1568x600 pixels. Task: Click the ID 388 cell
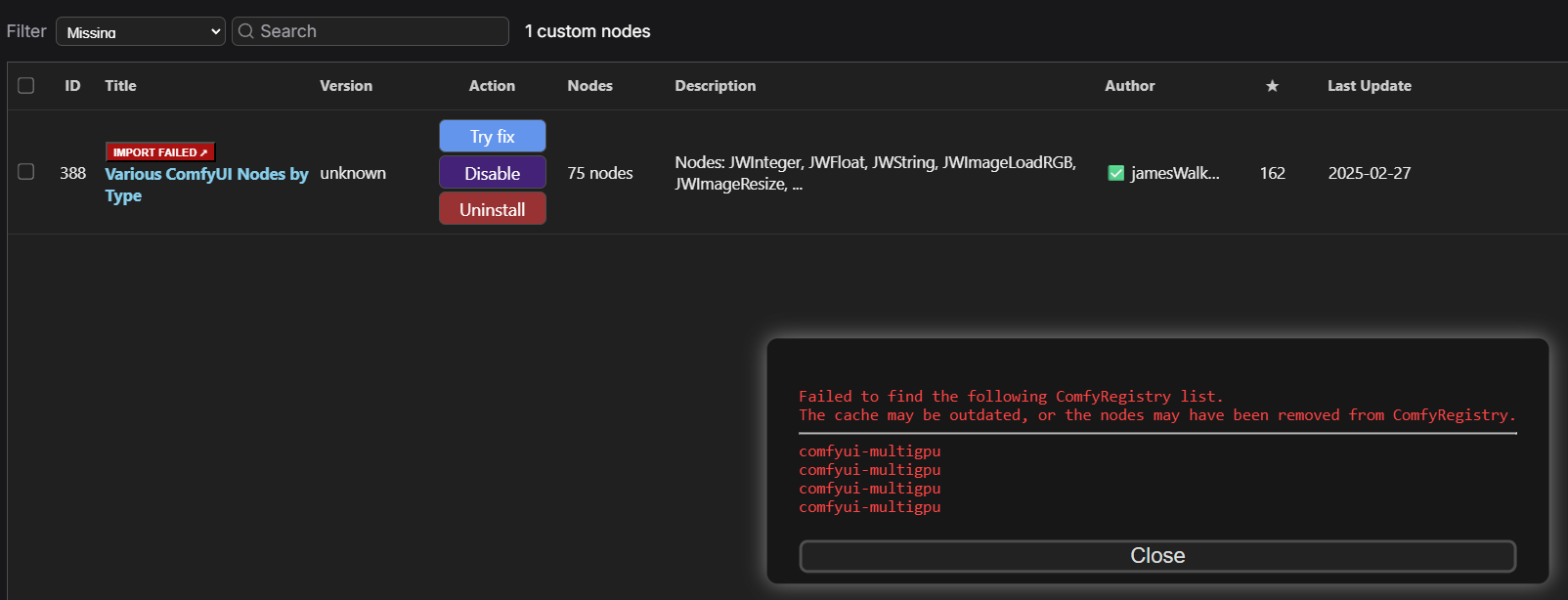(72, 173)
